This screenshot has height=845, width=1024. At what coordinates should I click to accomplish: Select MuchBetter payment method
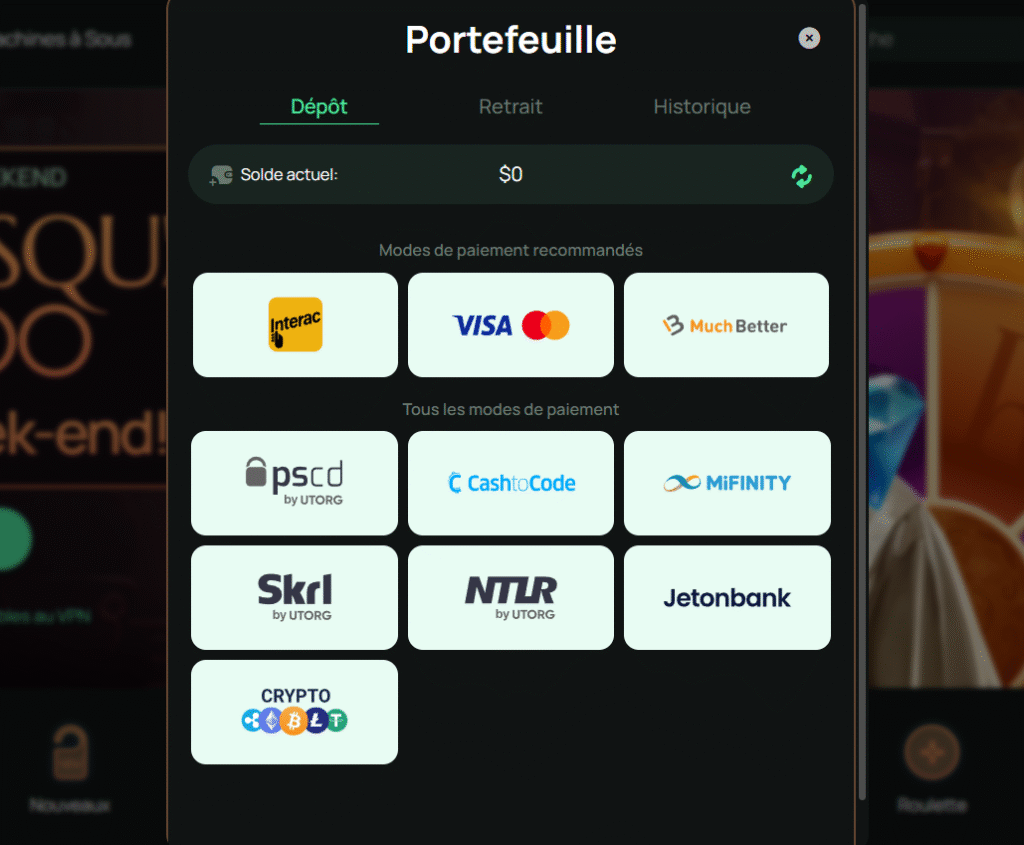[x=726, y=325]
